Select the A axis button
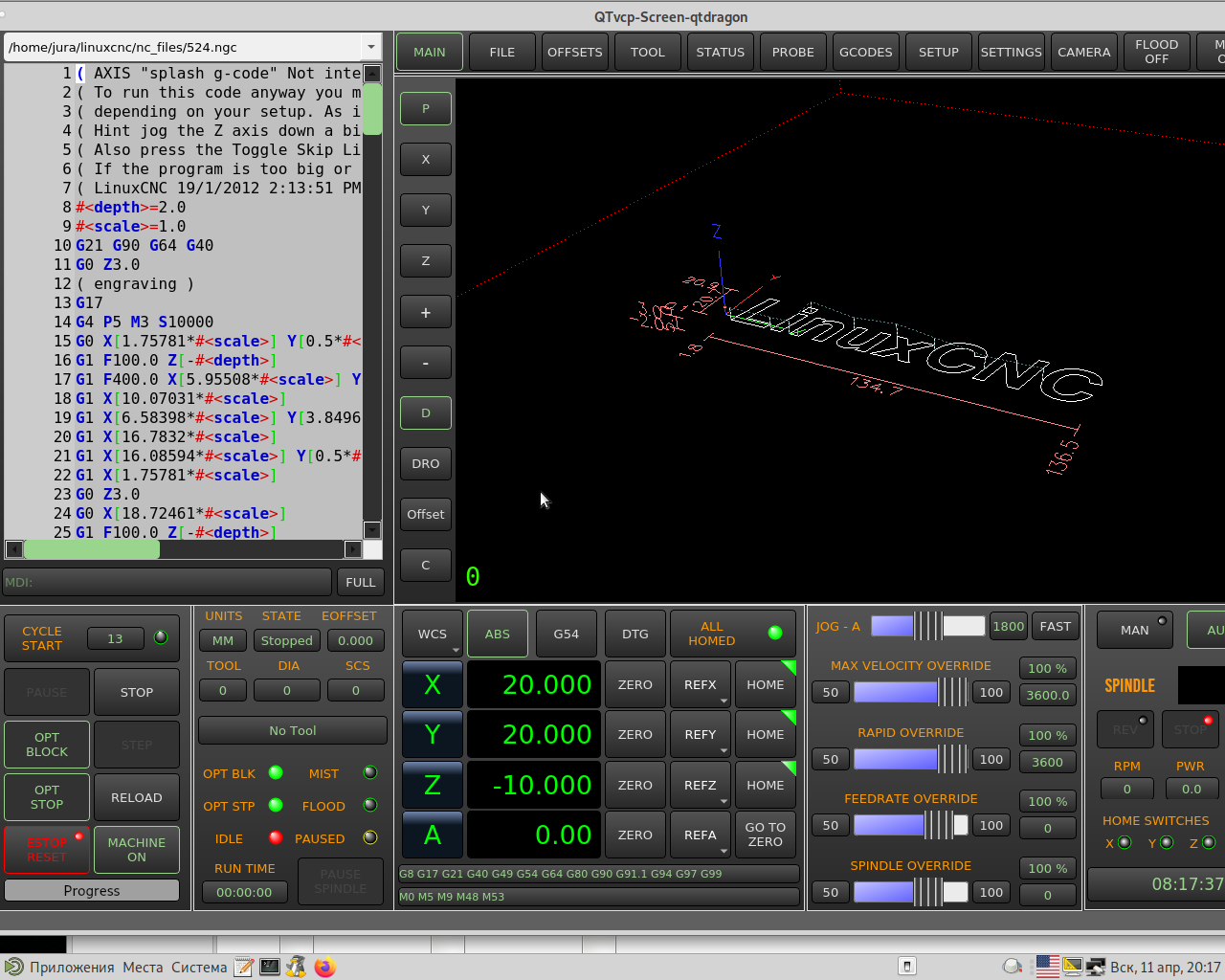The image size is (1225, 980). (x=433, y=835)
